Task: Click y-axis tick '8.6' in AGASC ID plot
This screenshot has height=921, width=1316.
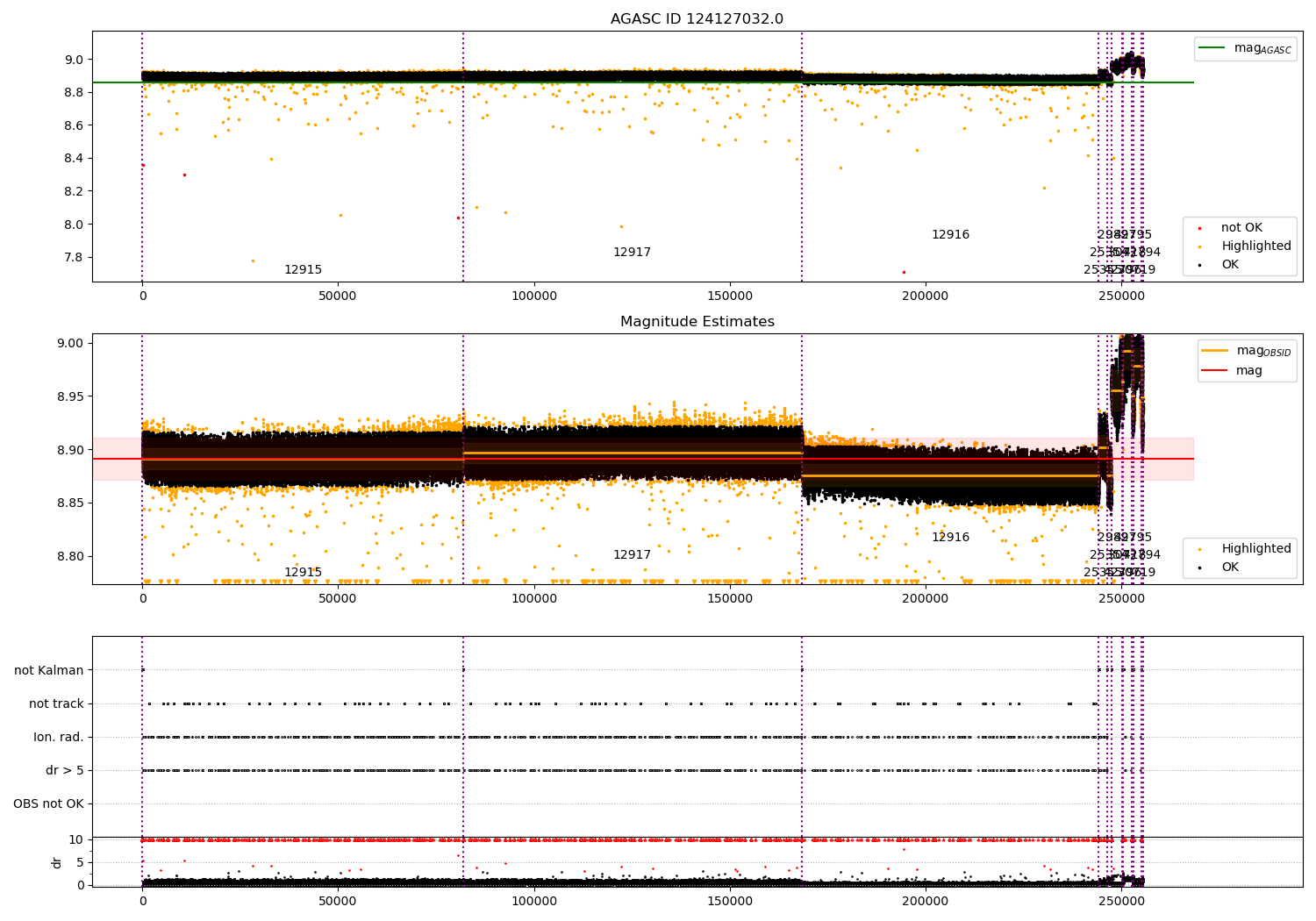Action: (x=74, y=126)
